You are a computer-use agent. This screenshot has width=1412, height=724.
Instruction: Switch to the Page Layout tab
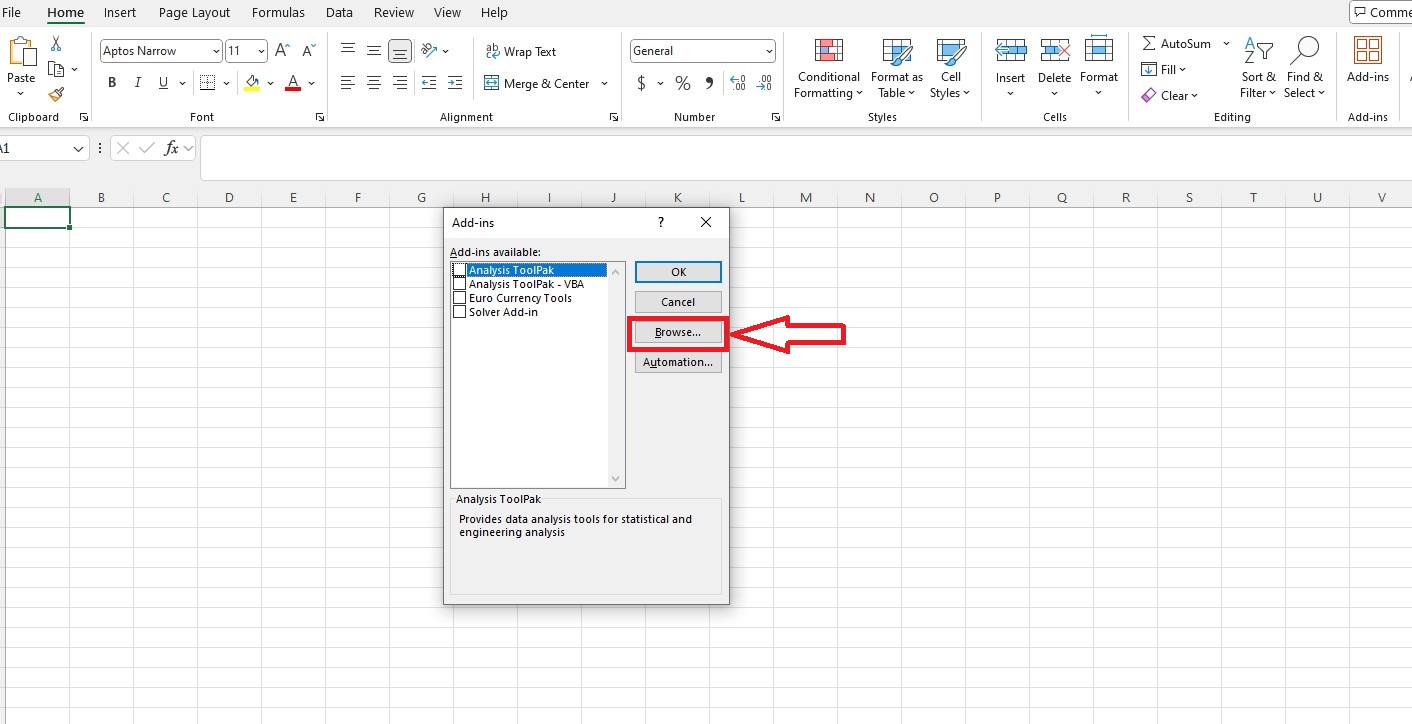click(194, 13)
